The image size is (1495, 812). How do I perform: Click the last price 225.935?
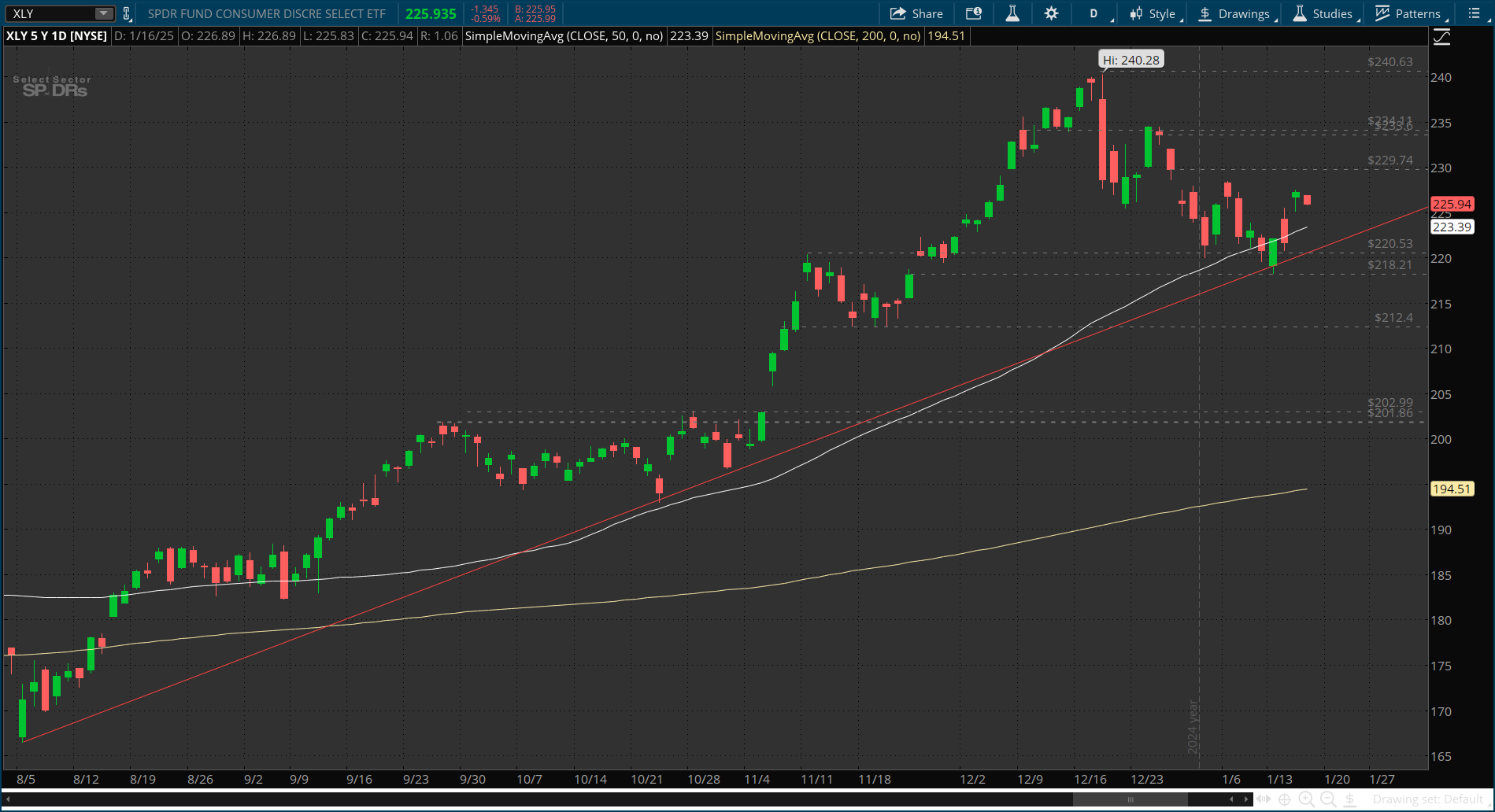tap(431, 13)
